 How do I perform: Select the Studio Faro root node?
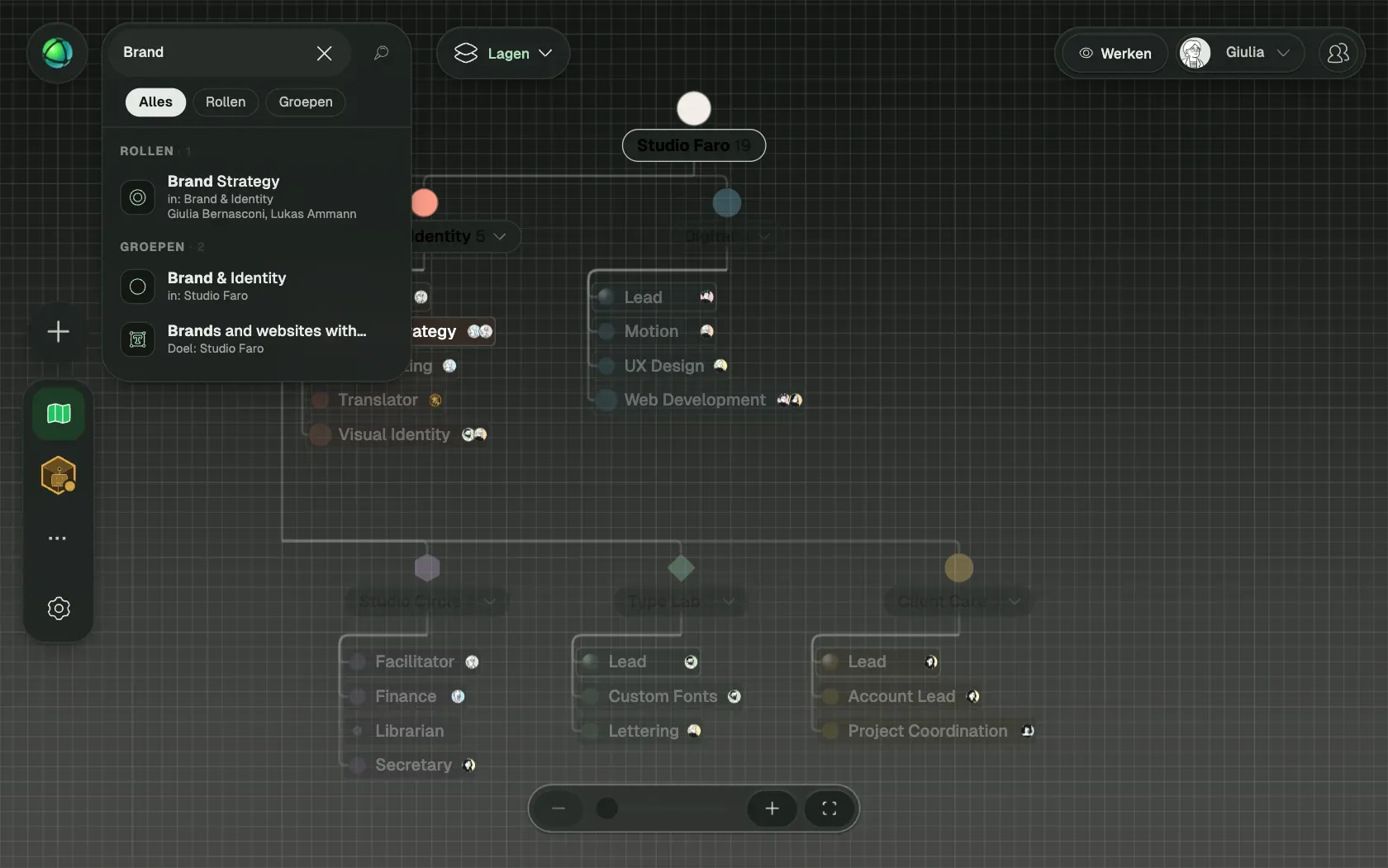(694, 145)
